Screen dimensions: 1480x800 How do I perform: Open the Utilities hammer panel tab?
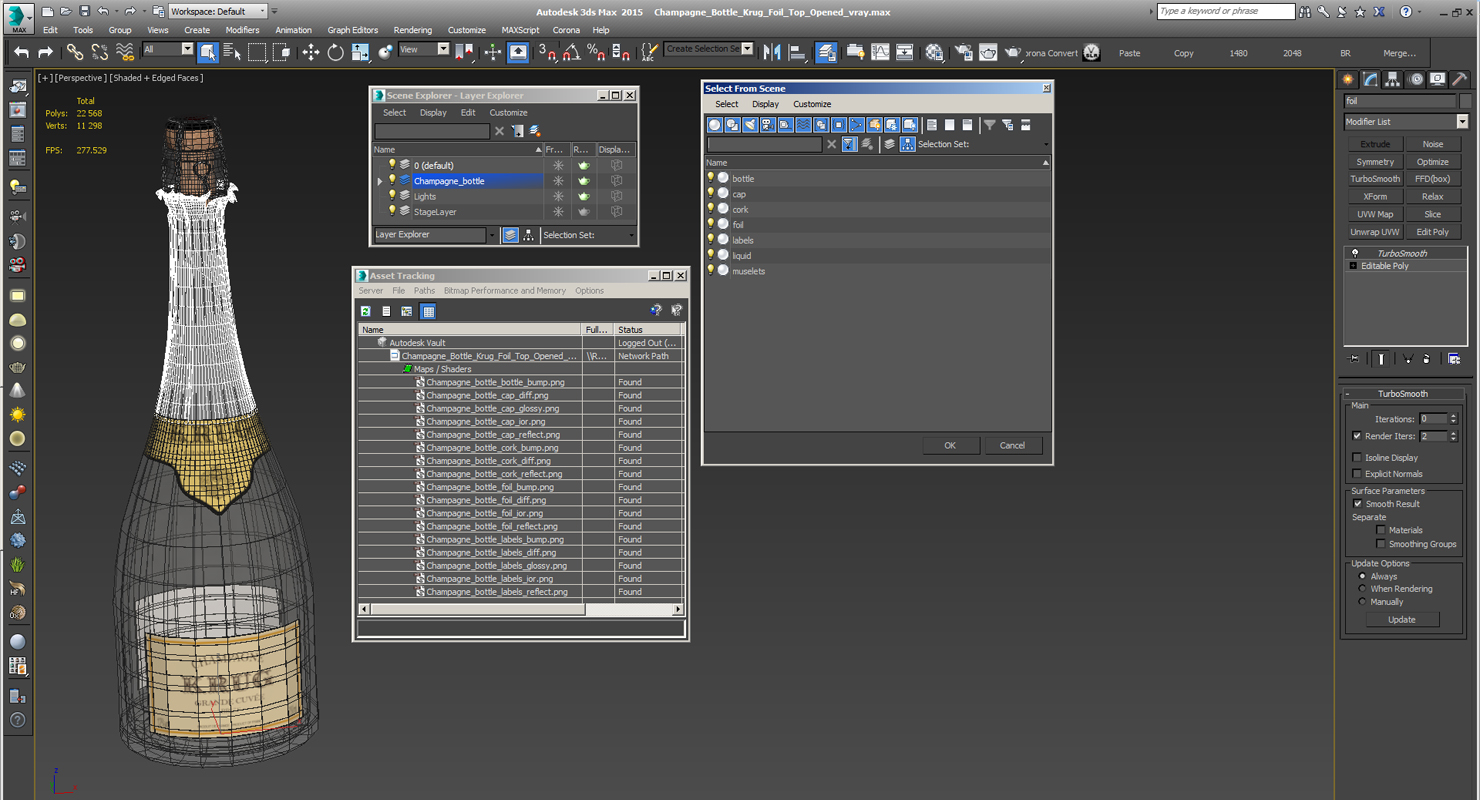1460,79
